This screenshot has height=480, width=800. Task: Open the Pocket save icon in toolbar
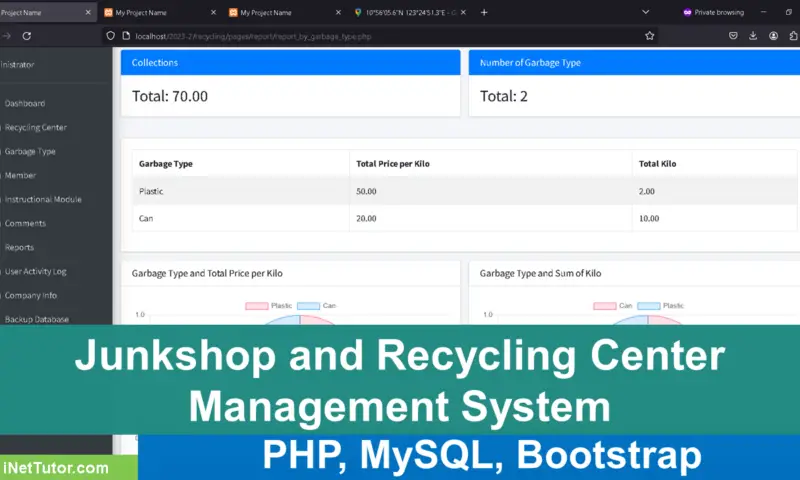[x=733, y=35]
